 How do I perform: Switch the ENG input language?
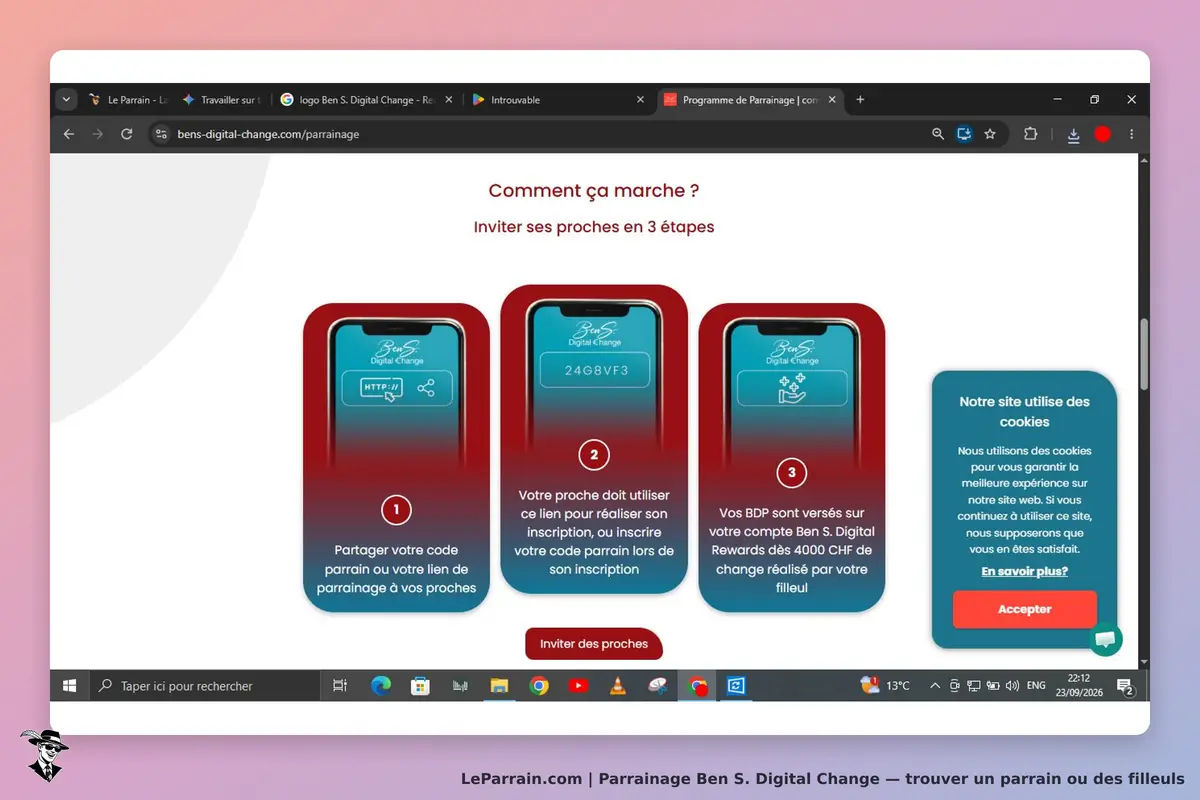pos(1036,686)
